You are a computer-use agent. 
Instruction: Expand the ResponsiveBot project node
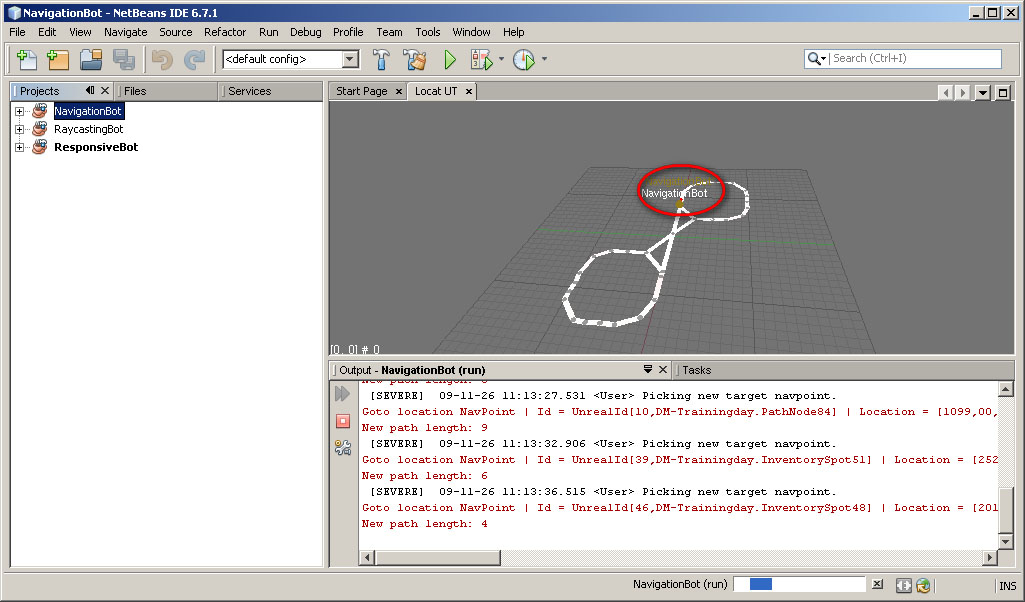tap(20, 147)
